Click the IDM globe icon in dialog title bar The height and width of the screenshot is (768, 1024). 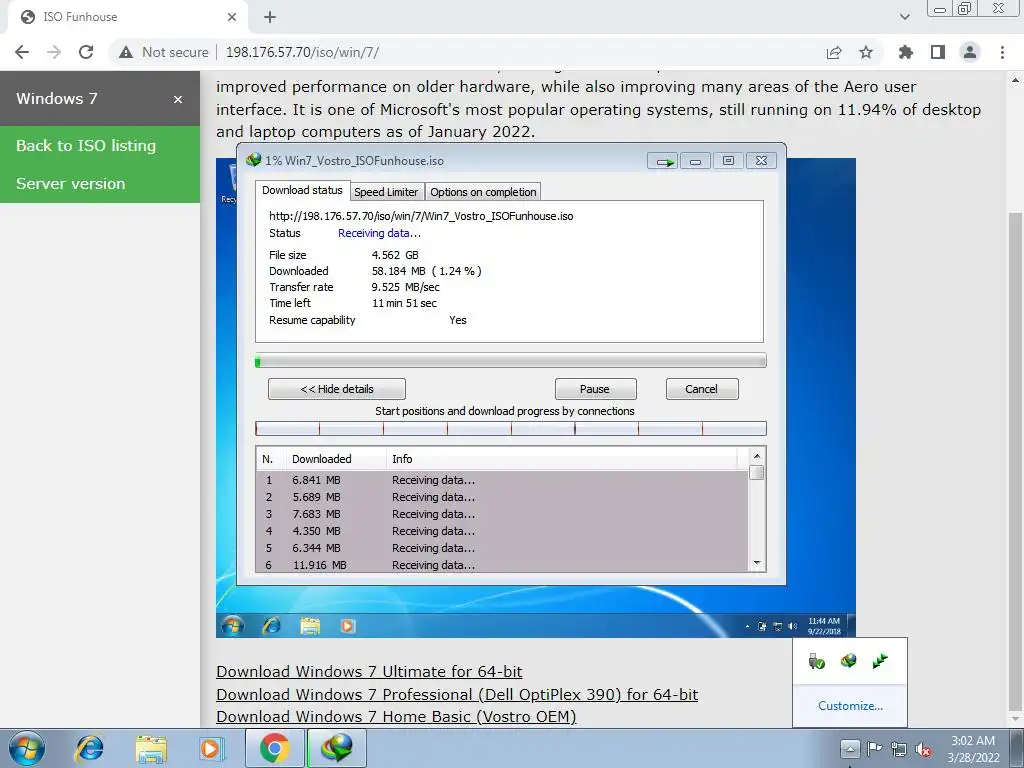pos(253,160)
